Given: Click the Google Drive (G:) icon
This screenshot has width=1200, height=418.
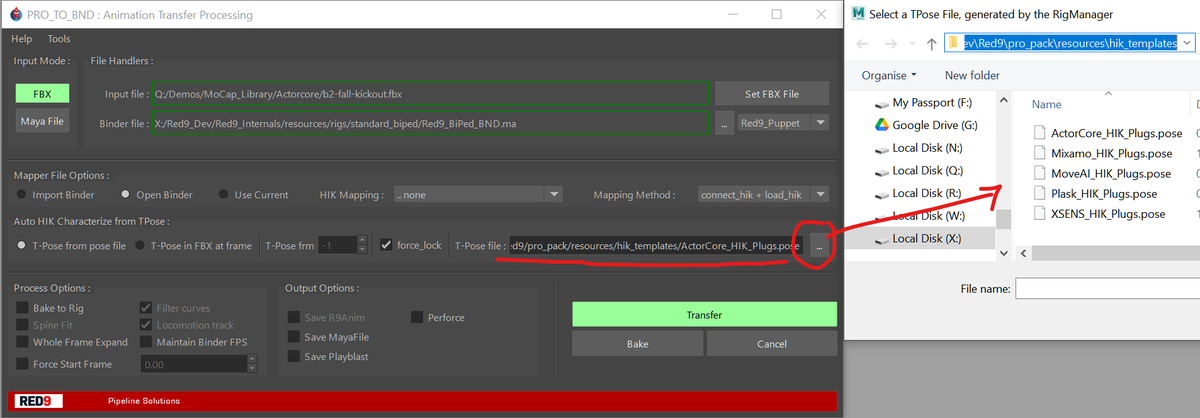Looking at the screenshot, I should click(880, 125).
